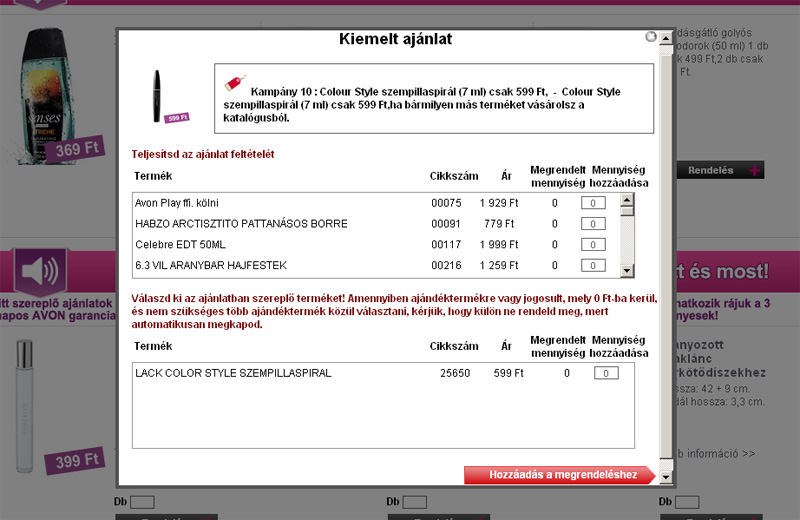
Task: Click the middle Db quantity field
Action: [414, 502]
